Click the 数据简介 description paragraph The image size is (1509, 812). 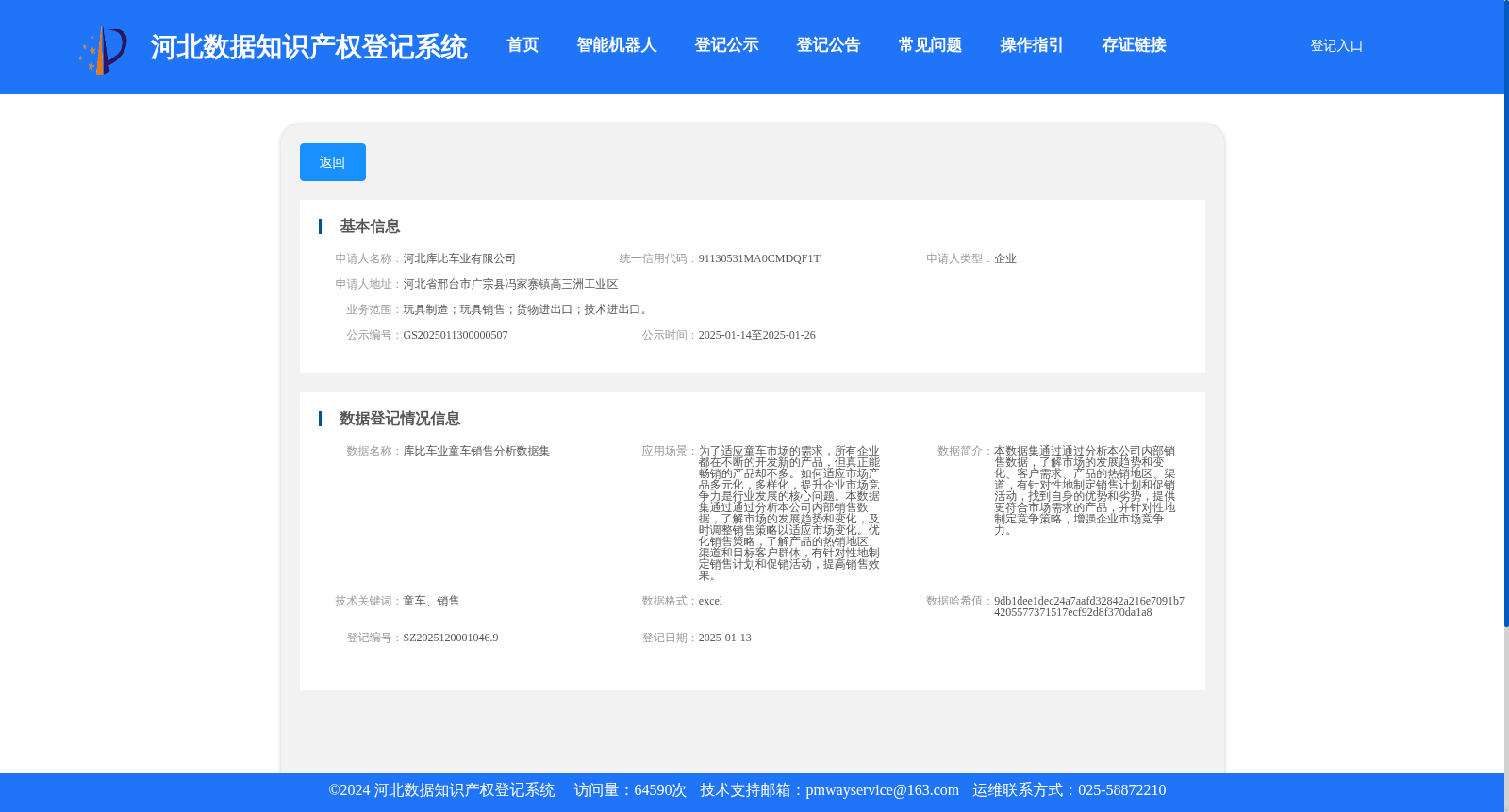[1085, 490]
